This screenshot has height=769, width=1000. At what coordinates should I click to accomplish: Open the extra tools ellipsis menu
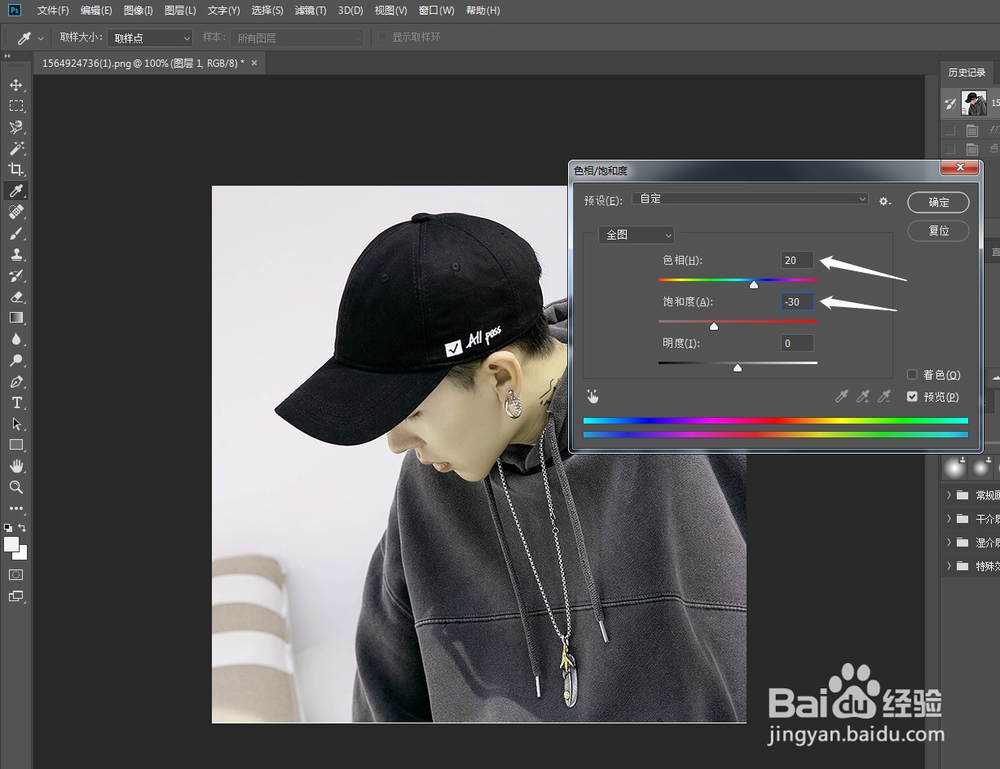click(16, 509)
